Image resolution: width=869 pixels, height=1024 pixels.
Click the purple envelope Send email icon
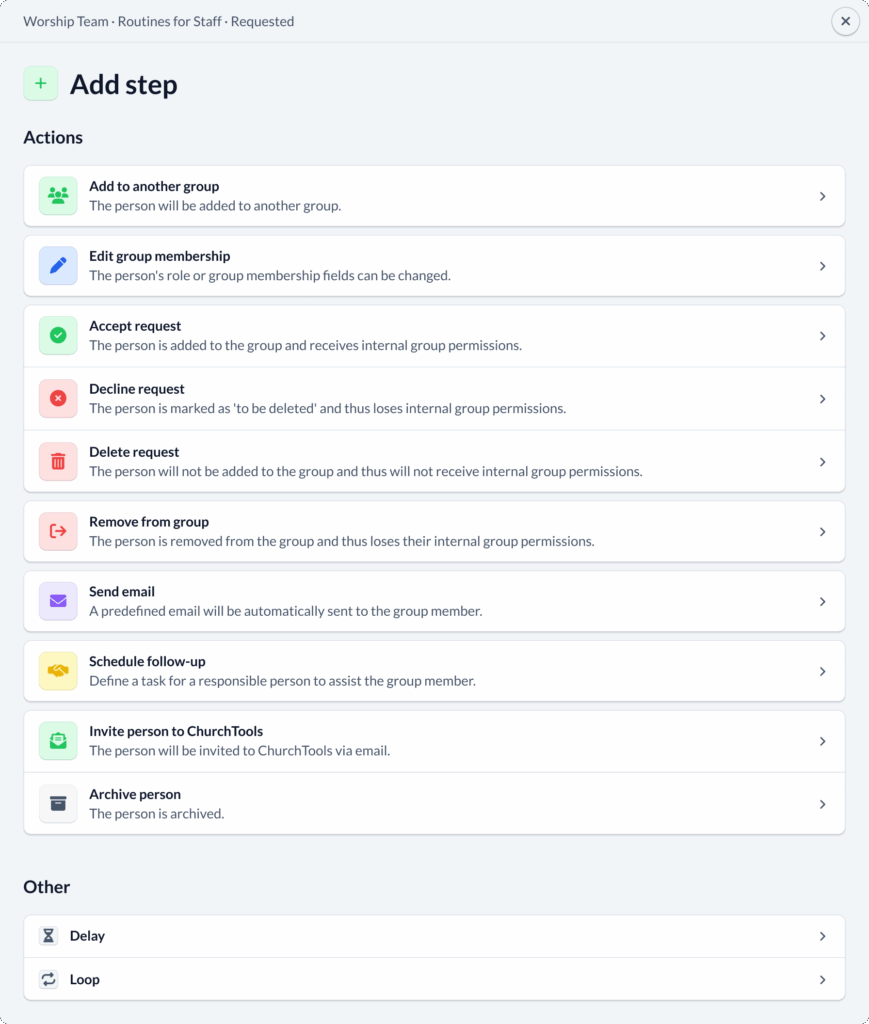[x=58, y=602]
